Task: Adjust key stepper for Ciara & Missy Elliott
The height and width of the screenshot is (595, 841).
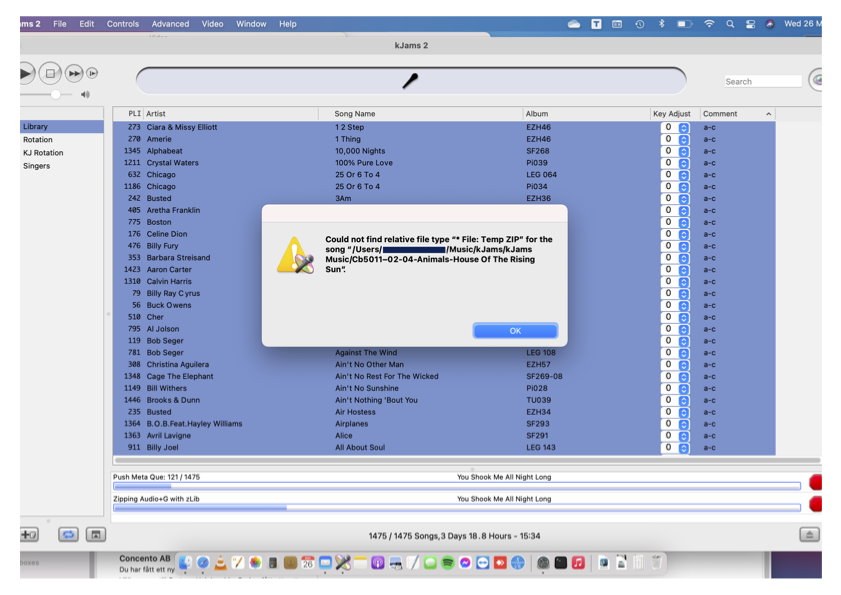Action: (684, 127)
